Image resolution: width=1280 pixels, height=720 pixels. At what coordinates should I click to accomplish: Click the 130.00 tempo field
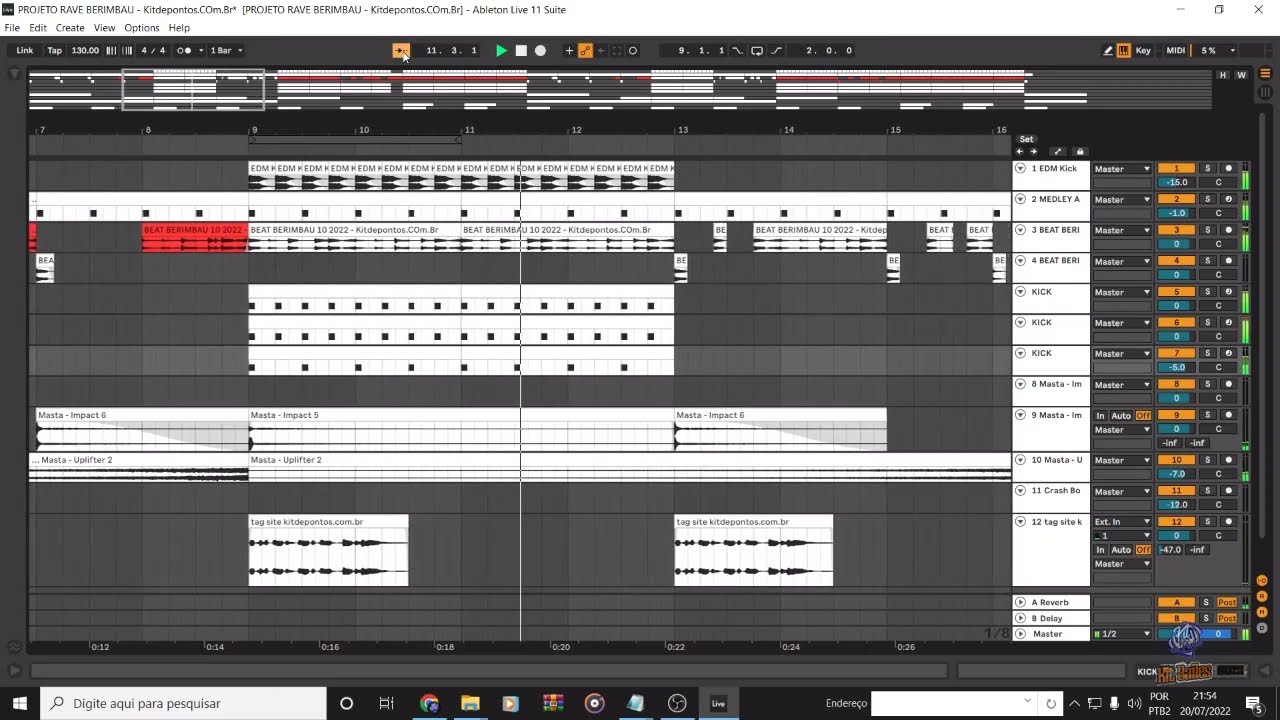point(86,50)
